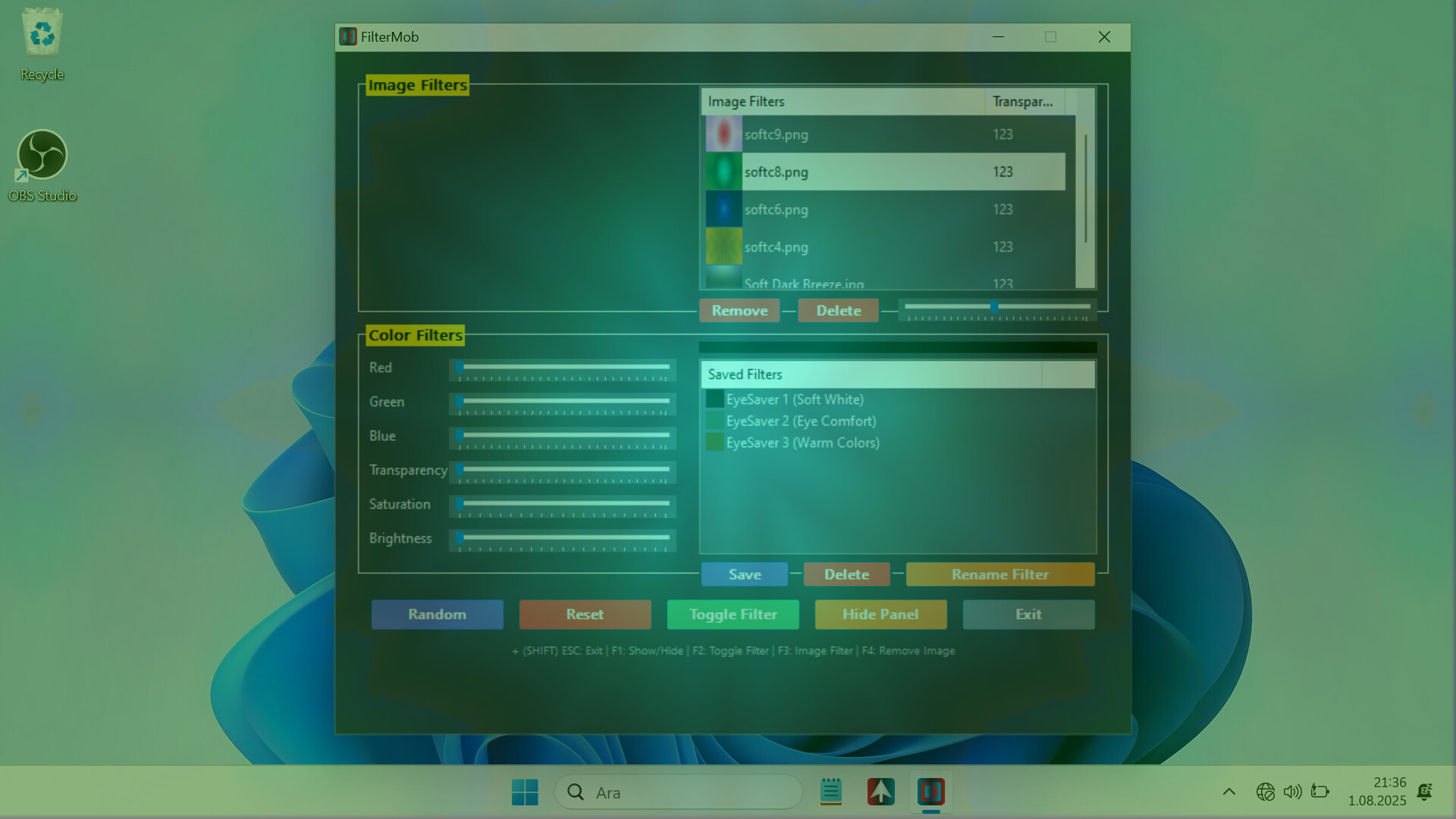This screenshot has width=1456, height=819.
Task: Choose EyeSaver 3 (Warm Colors) saved filter
Action: click(802, 443)
